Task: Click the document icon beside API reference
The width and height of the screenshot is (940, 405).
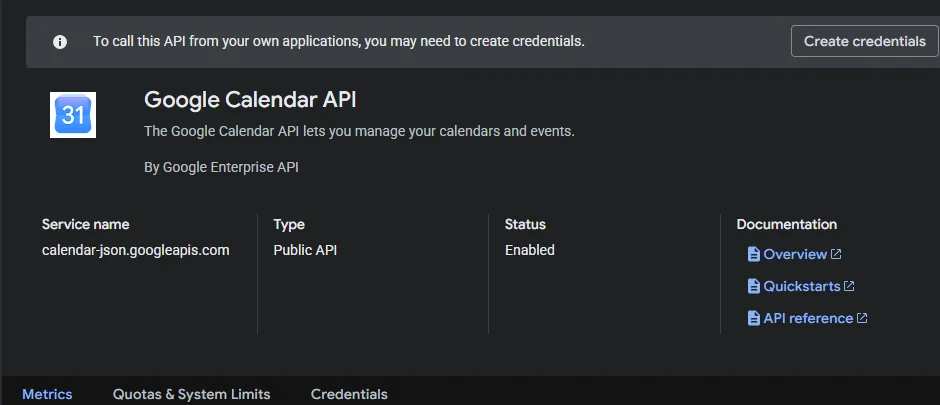Action: 754,318
